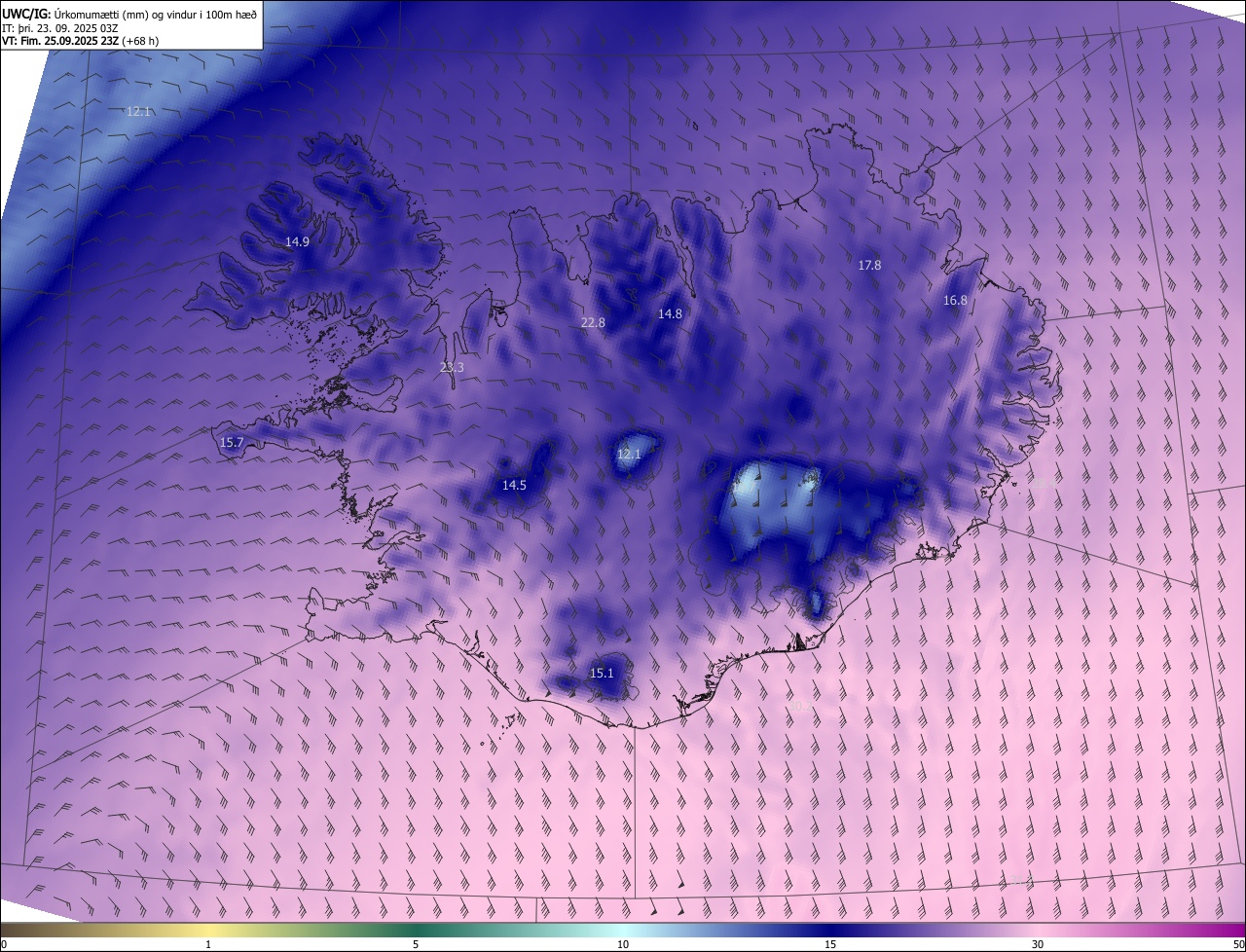Click the 15.7 value label on the map
Image resolution: width=1246 pixels, height=952 pixels.
pos(232,442)
